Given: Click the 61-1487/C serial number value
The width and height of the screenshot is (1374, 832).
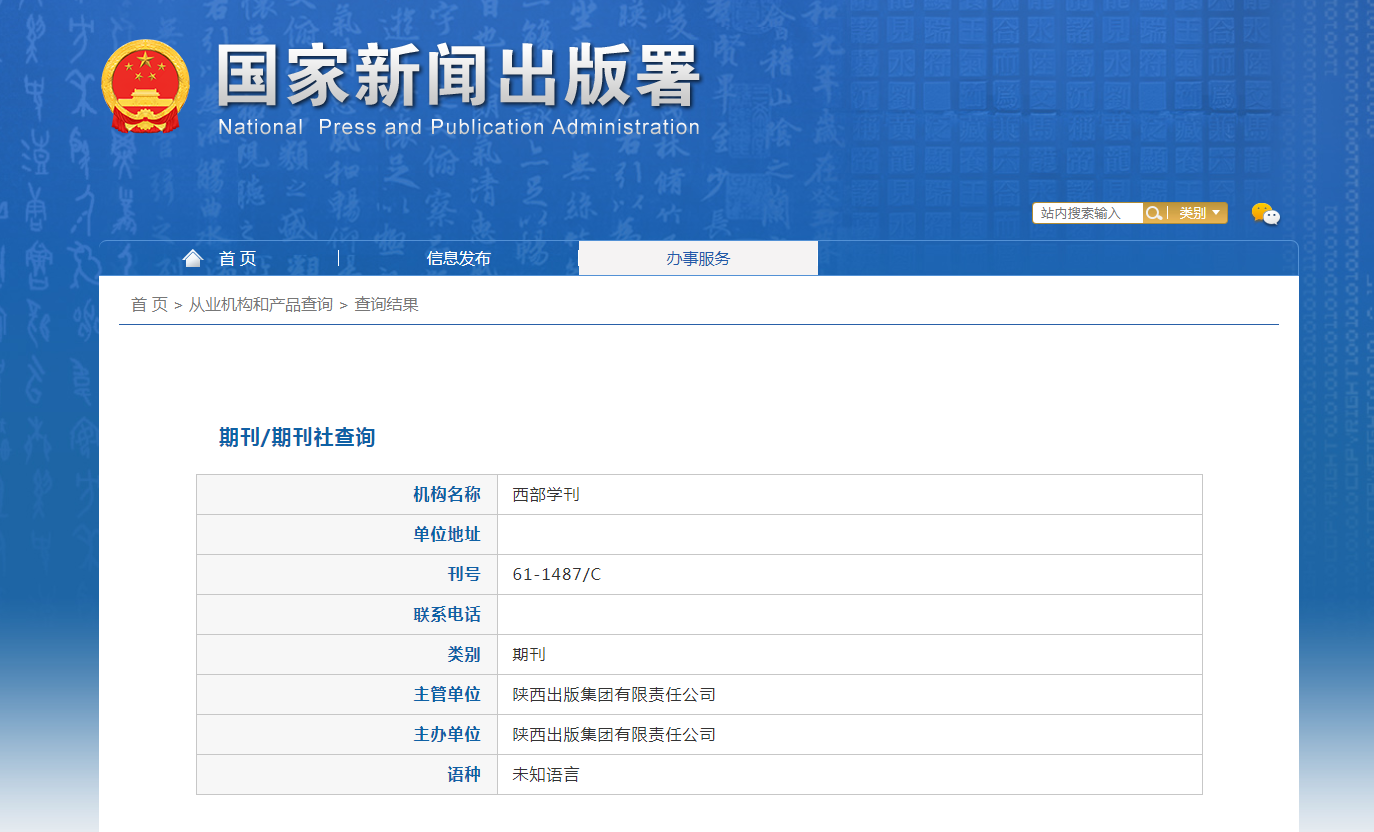Looking at the screenshot, I should coord(557,575).
